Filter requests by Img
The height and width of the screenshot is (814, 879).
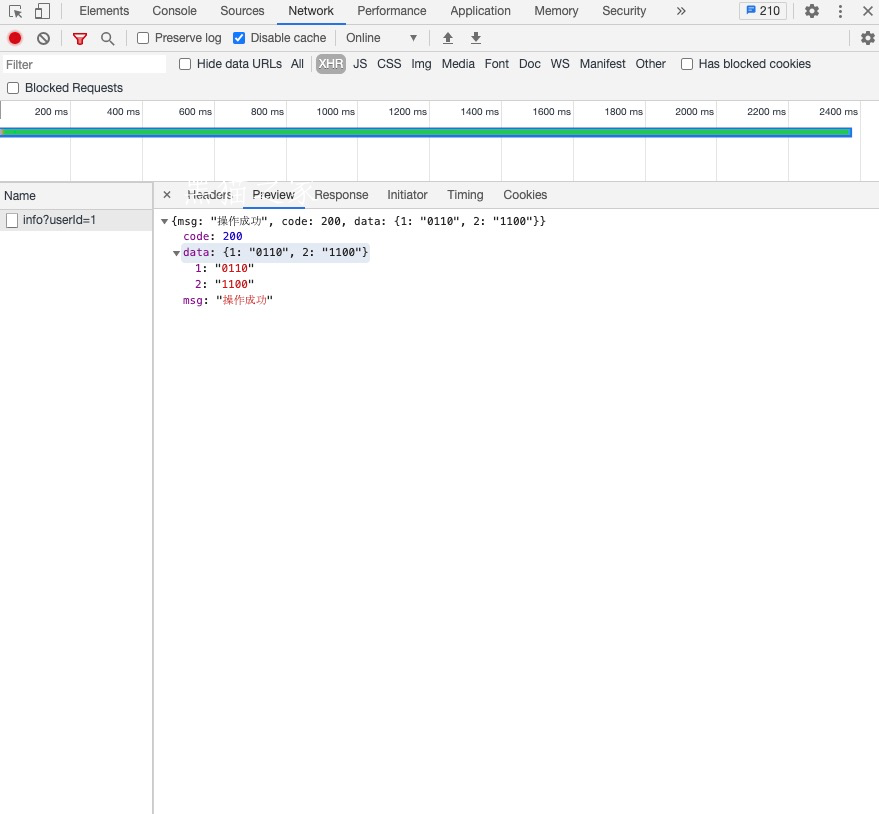(421, 64)
